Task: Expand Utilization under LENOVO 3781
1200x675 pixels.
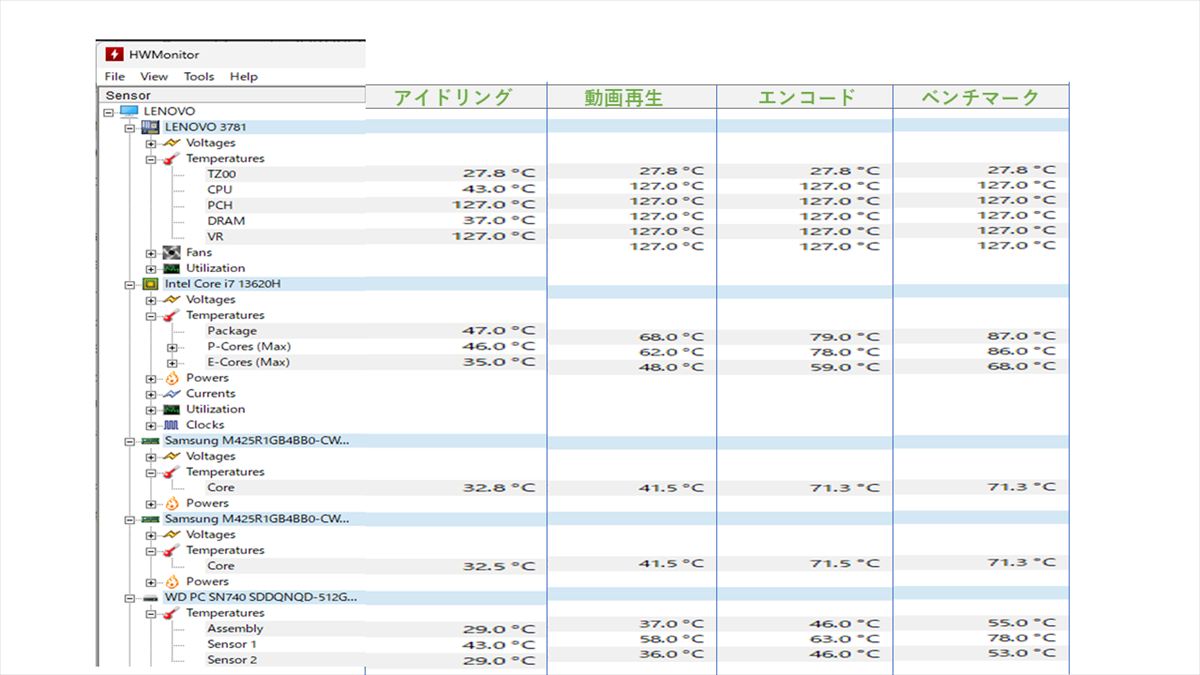Action: point(151,268)
